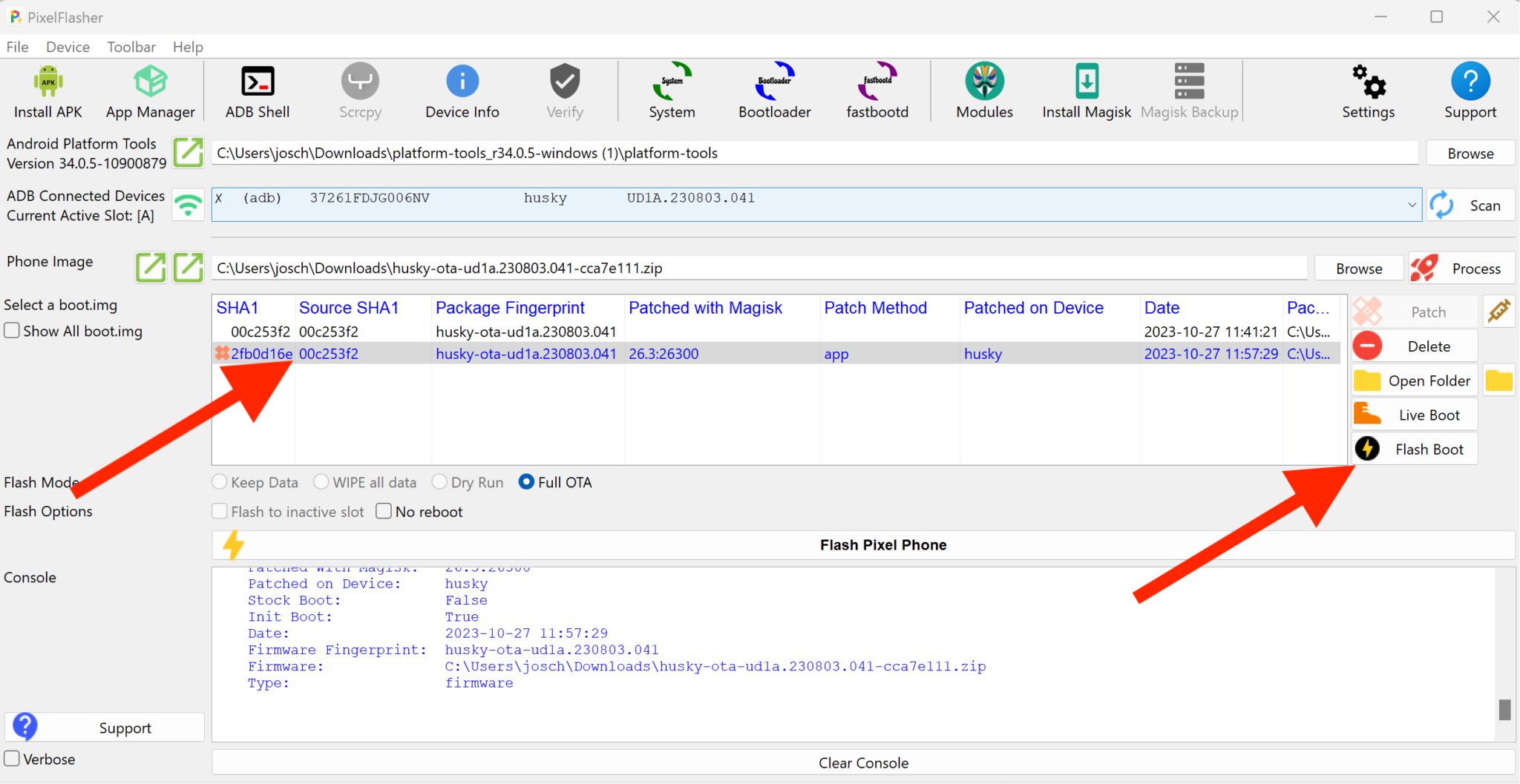Open the Toolbar menu
Viewport: 1520px width, 784px height.
click(131, 47)
